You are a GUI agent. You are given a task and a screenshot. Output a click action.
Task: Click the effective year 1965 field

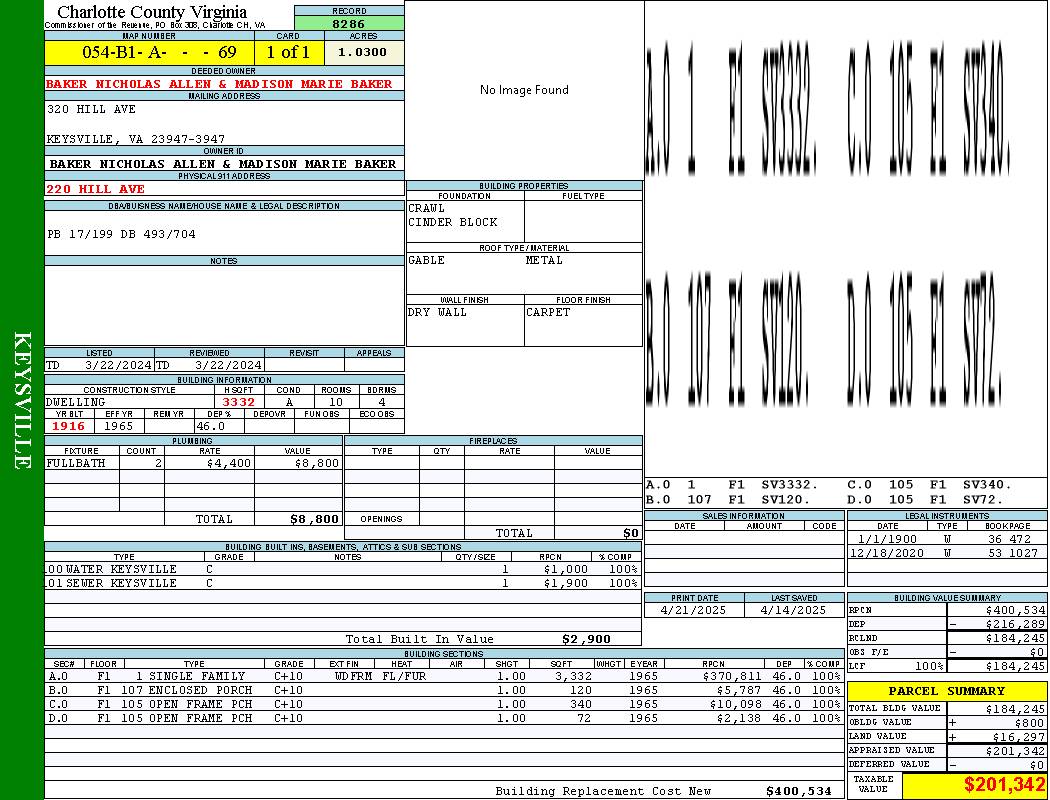119,426
